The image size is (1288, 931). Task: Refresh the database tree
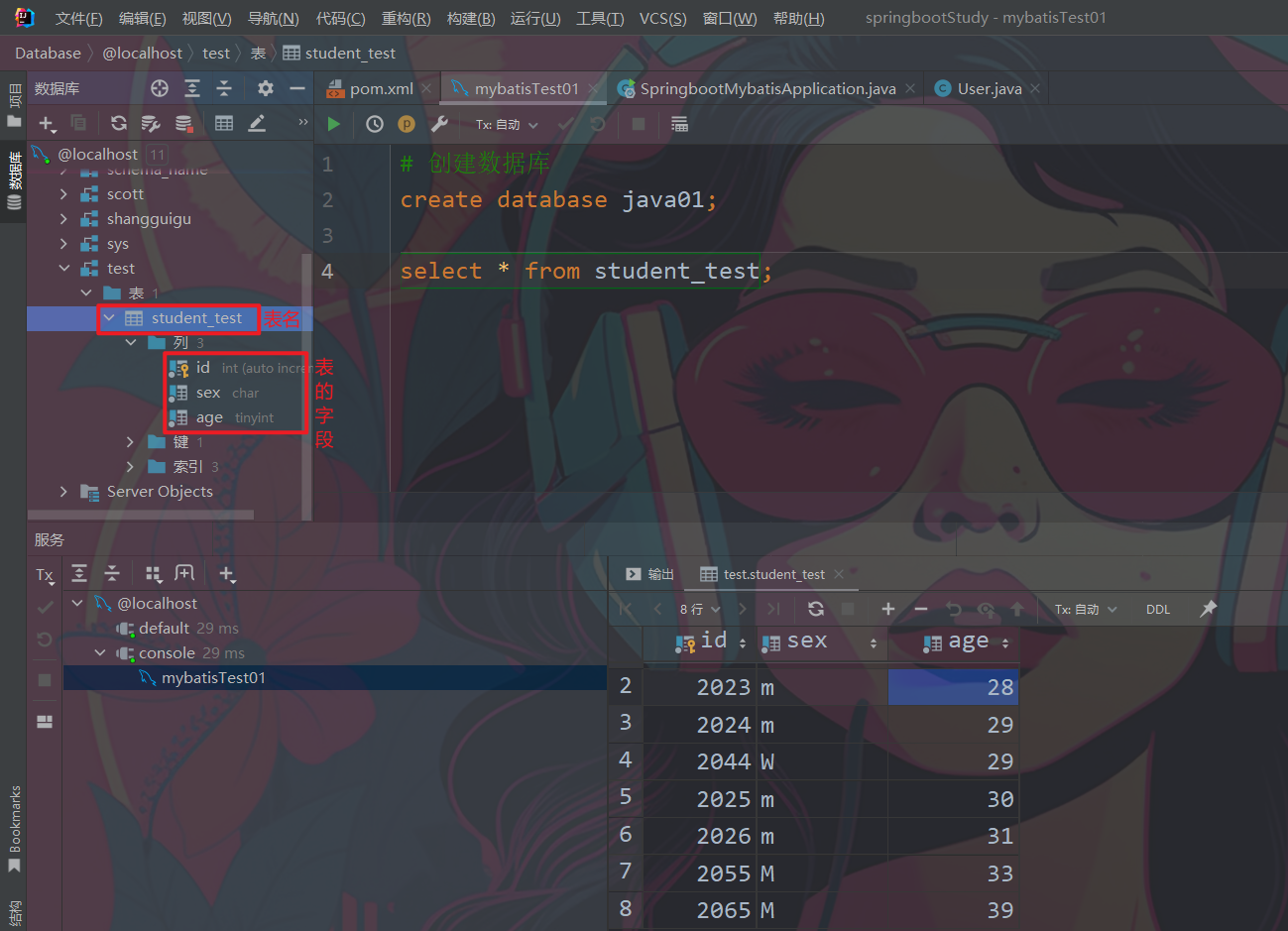[x=119, y=123]
